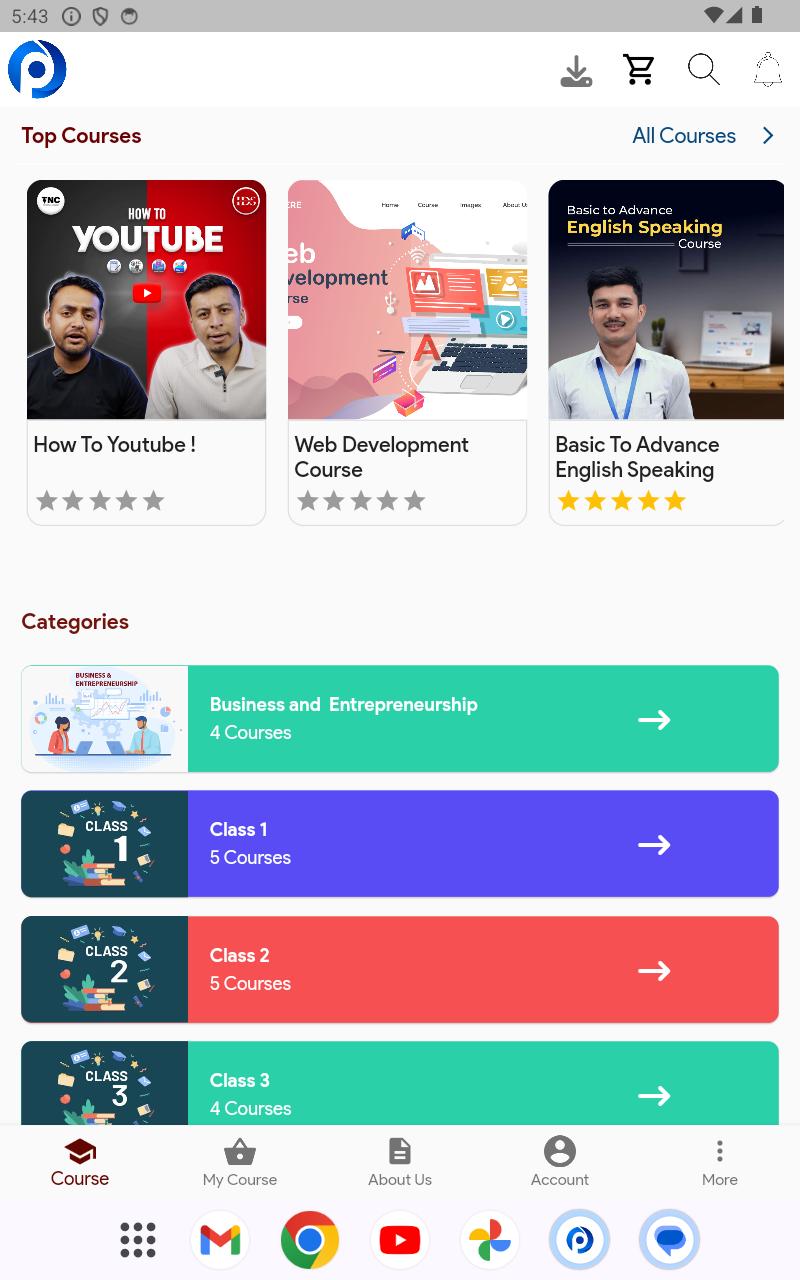Tap the search magnifier icon

click(x=704, y=70)
